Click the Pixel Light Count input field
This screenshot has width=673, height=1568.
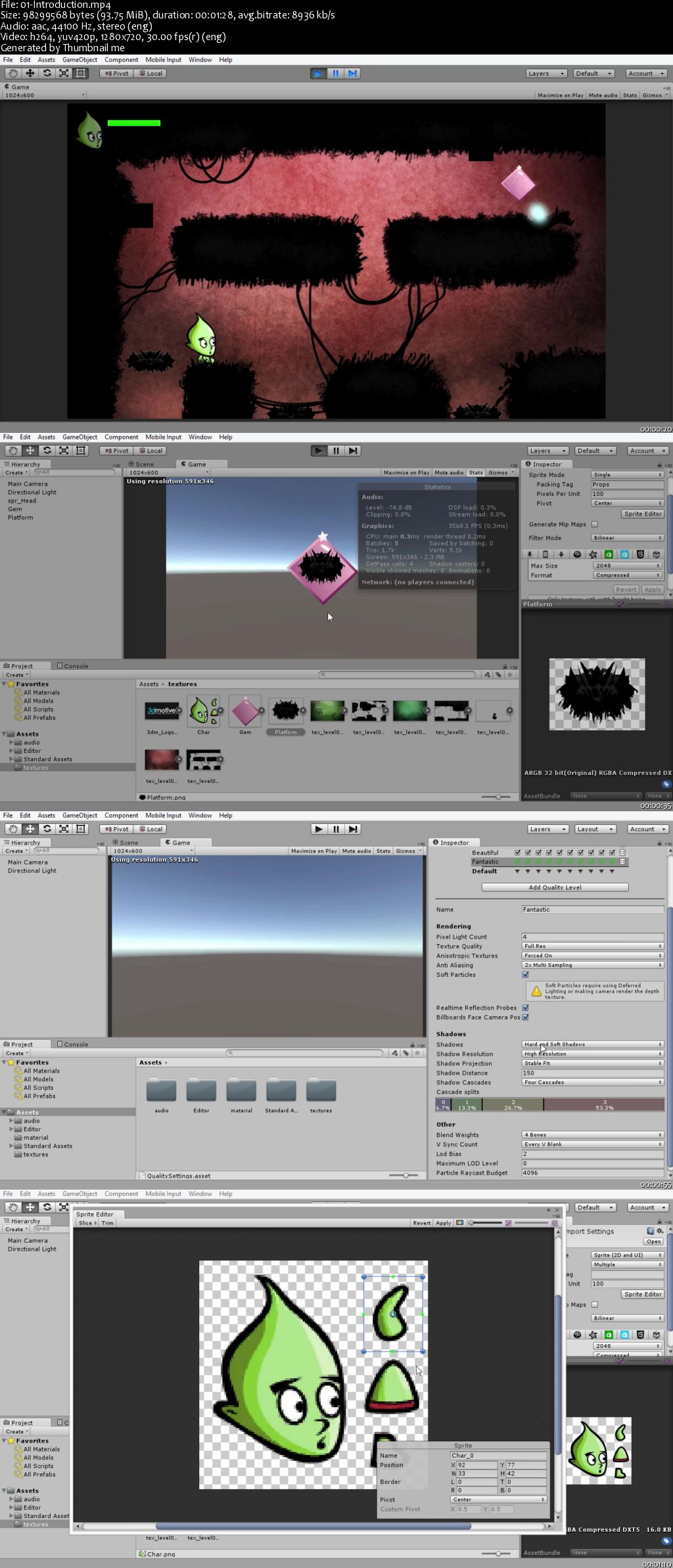pos(593,937)
